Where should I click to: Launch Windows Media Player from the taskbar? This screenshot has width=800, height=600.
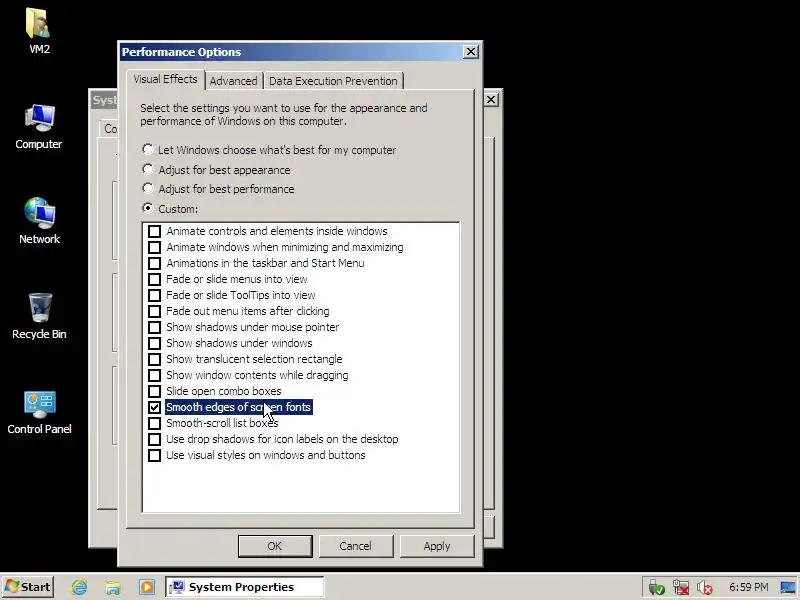[146, 587]
